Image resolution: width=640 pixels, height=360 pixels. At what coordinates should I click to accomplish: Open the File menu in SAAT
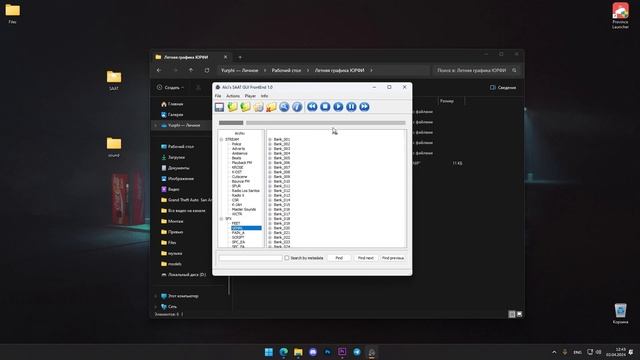pyautogui.click(x=218, y=96)
